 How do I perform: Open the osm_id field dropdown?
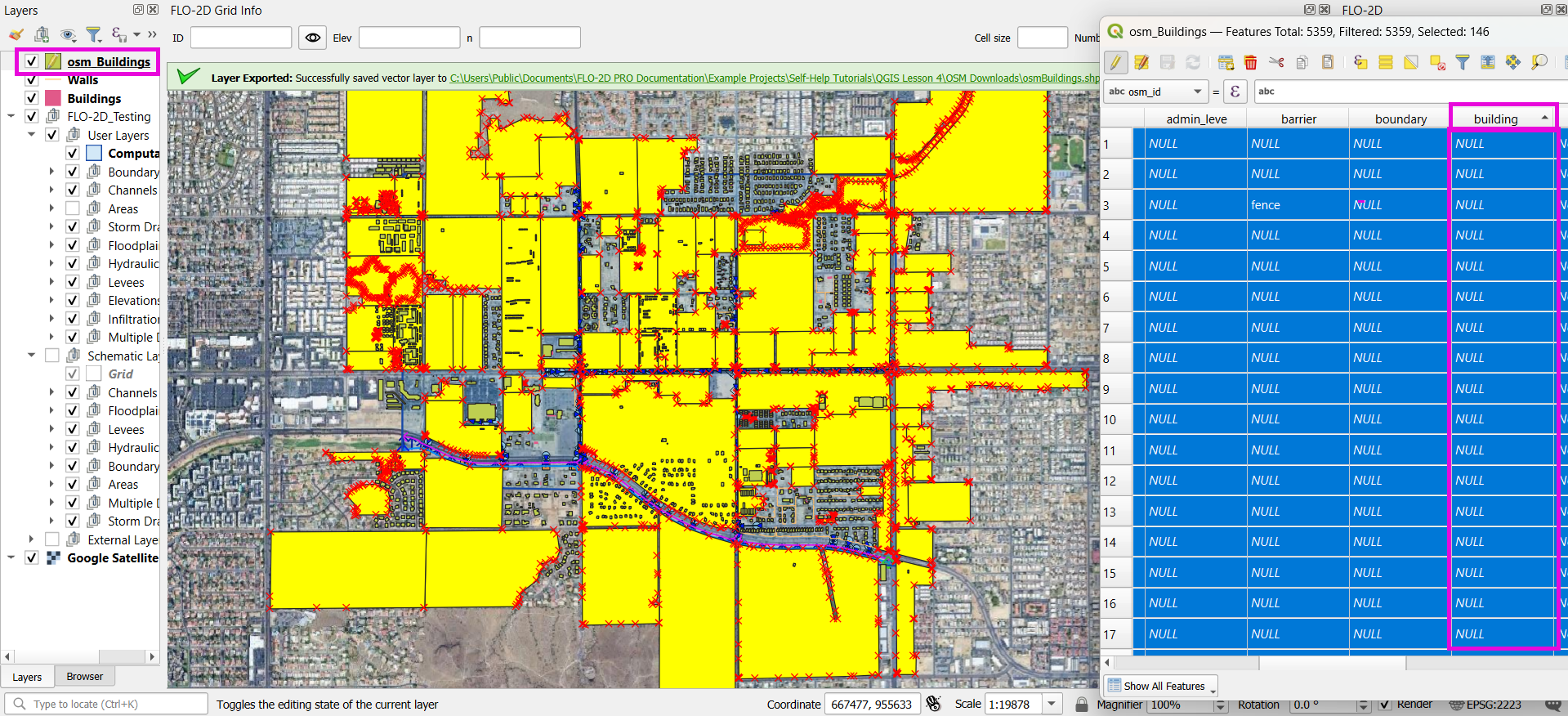coord(1155,92)
